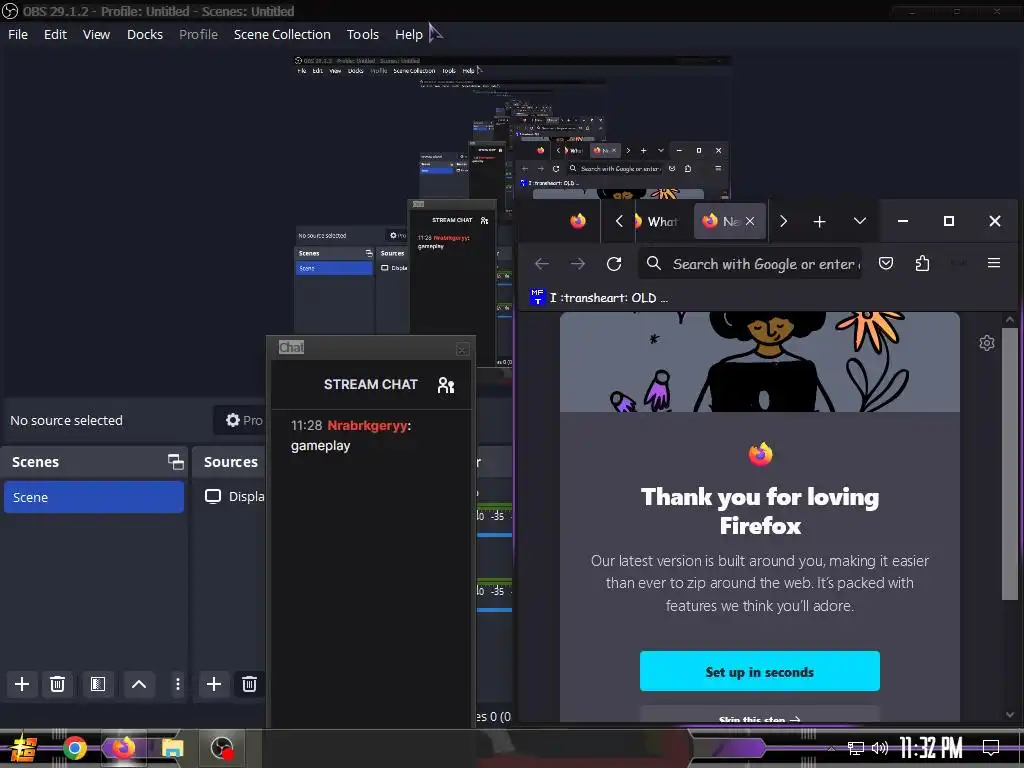Open scene filters icon in the Scenes toolbar
Viewport: 1024px width, 768px height.
coord(98,684)
